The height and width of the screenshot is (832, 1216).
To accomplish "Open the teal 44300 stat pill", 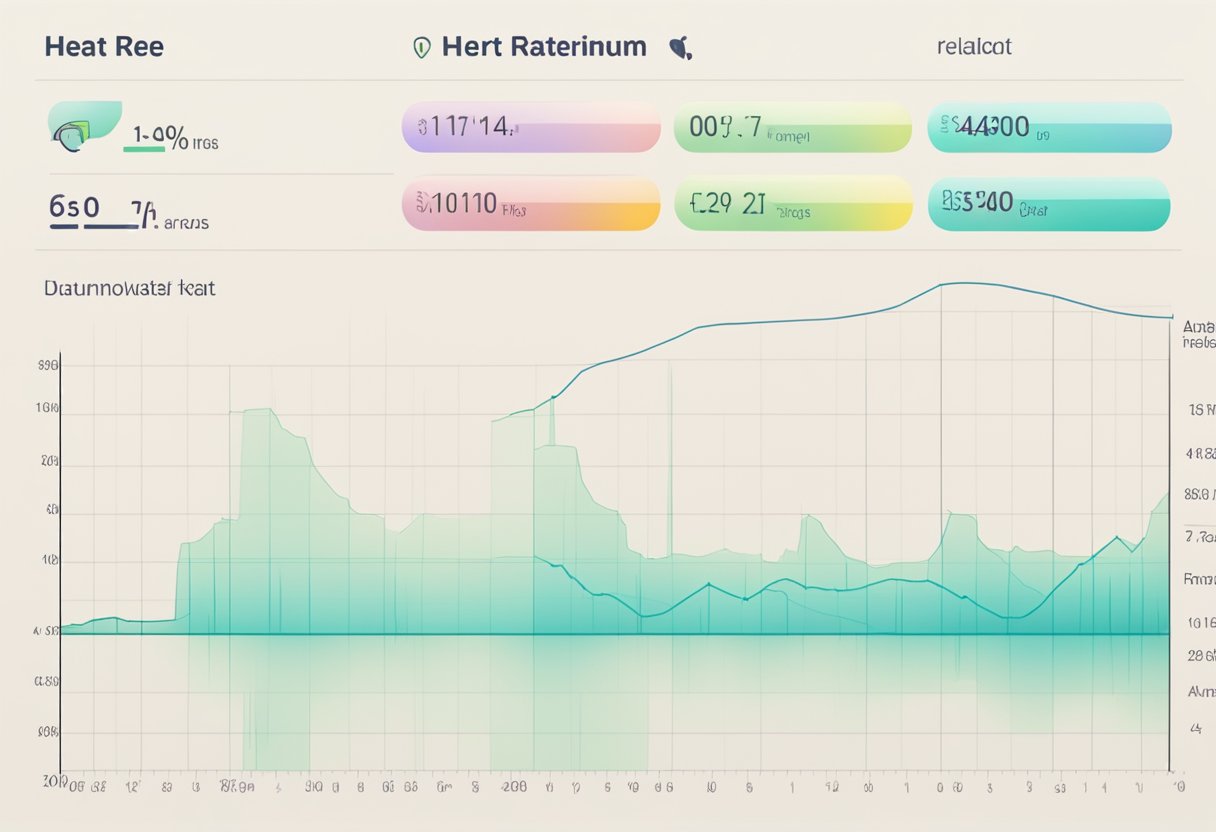I will point(1049,127).
